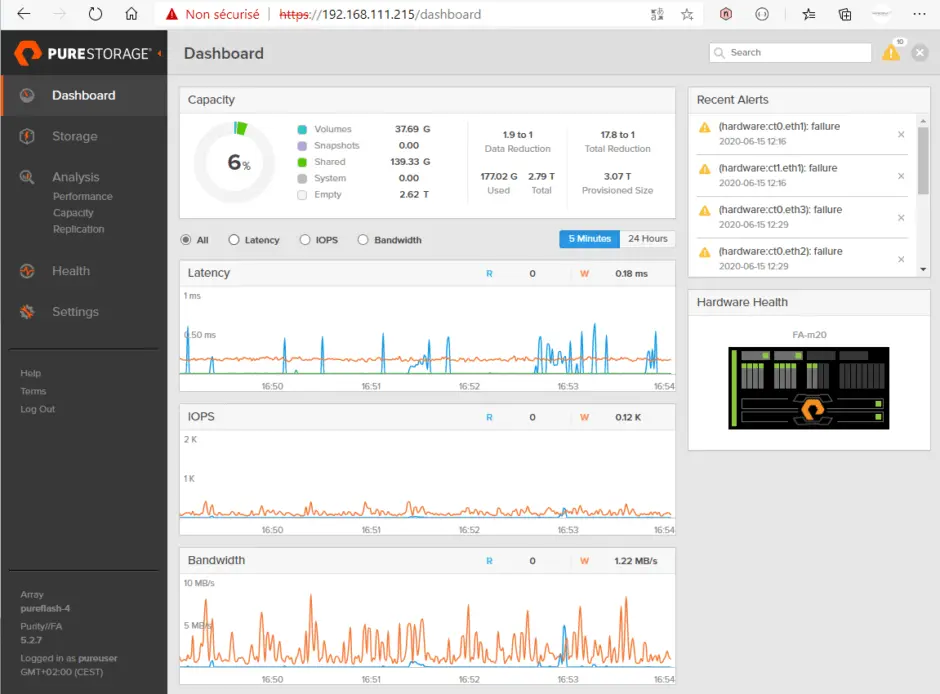This screenshot has height=694, width=940.
Task: Click the alerts warning badge showing 10
Action: click(892, 51)
